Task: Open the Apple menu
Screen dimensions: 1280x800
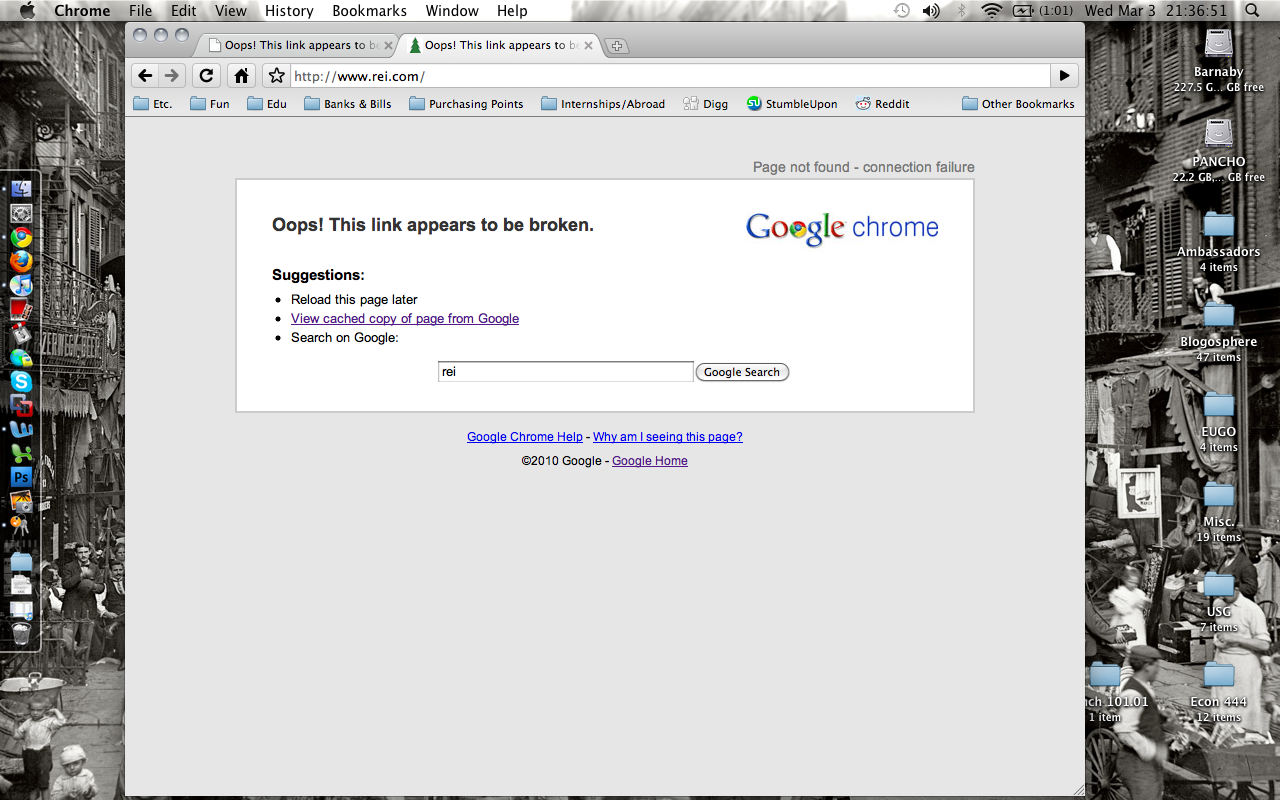Action: point(27,11)
